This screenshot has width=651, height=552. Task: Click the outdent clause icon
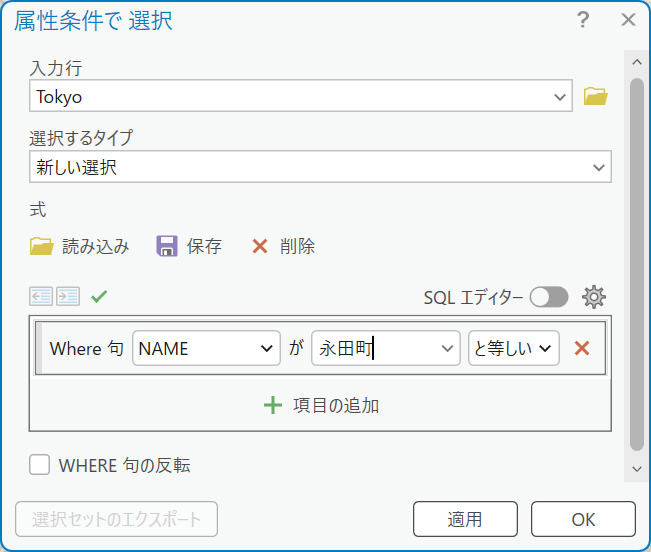pyautogui.click(x=41, y=296)
